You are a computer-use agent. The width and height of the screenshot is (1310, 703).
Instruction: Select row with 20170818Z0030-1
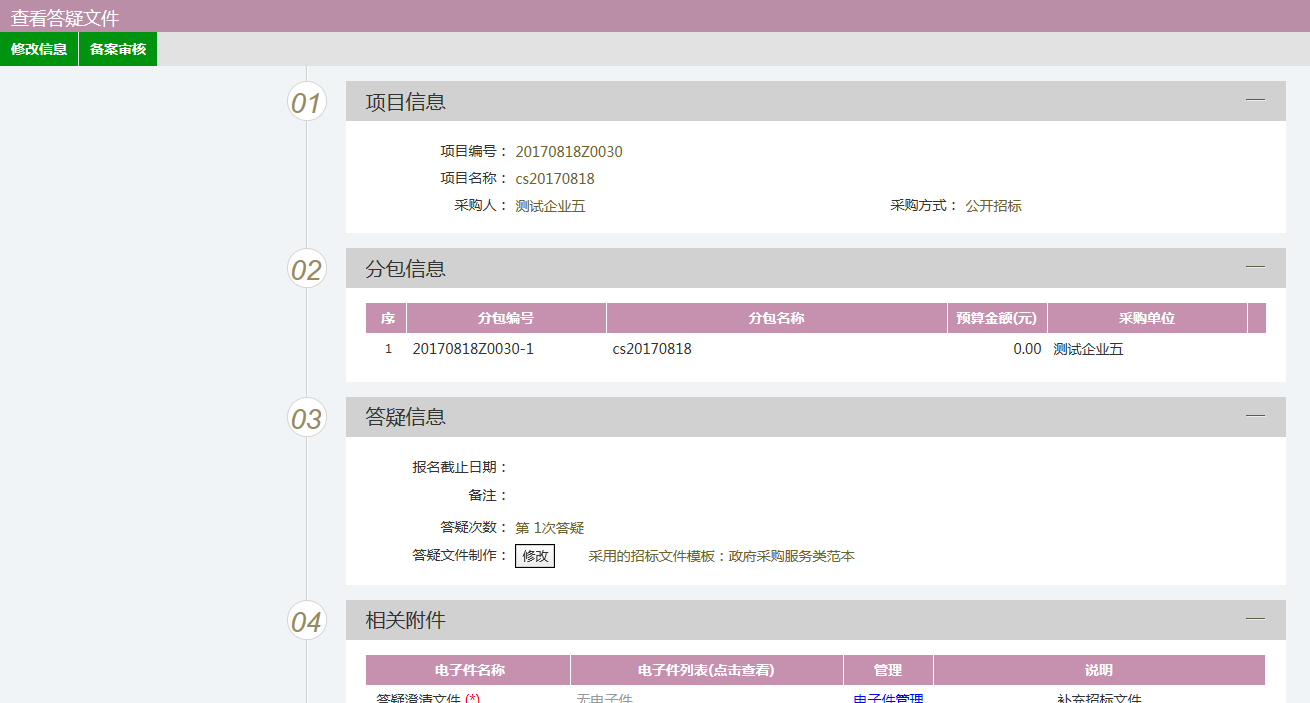tap(473, 349)
